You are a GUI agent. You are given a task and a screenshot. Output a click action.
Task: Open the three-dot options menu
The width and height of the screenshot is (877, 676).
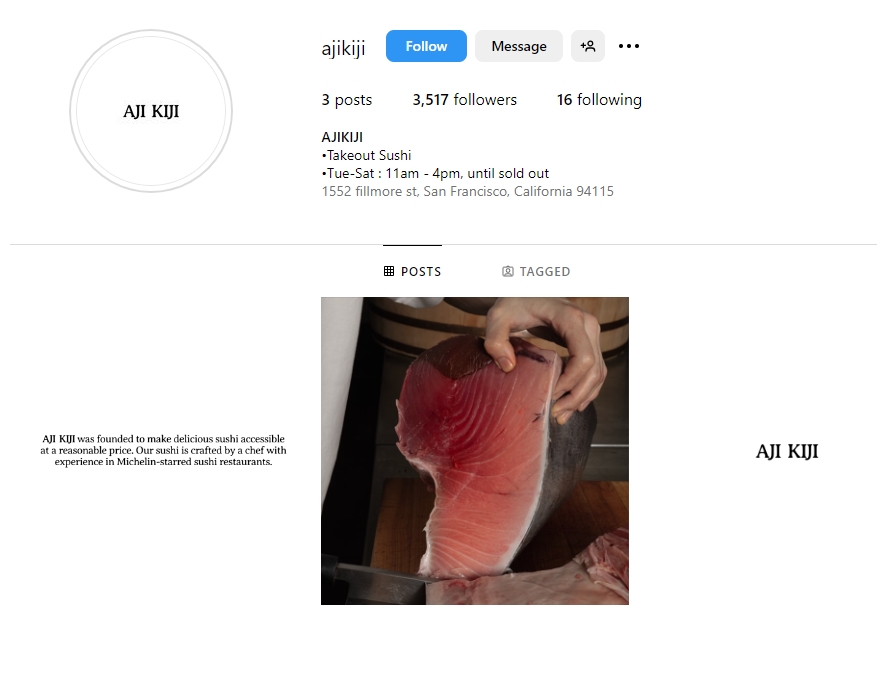[629, 46]
